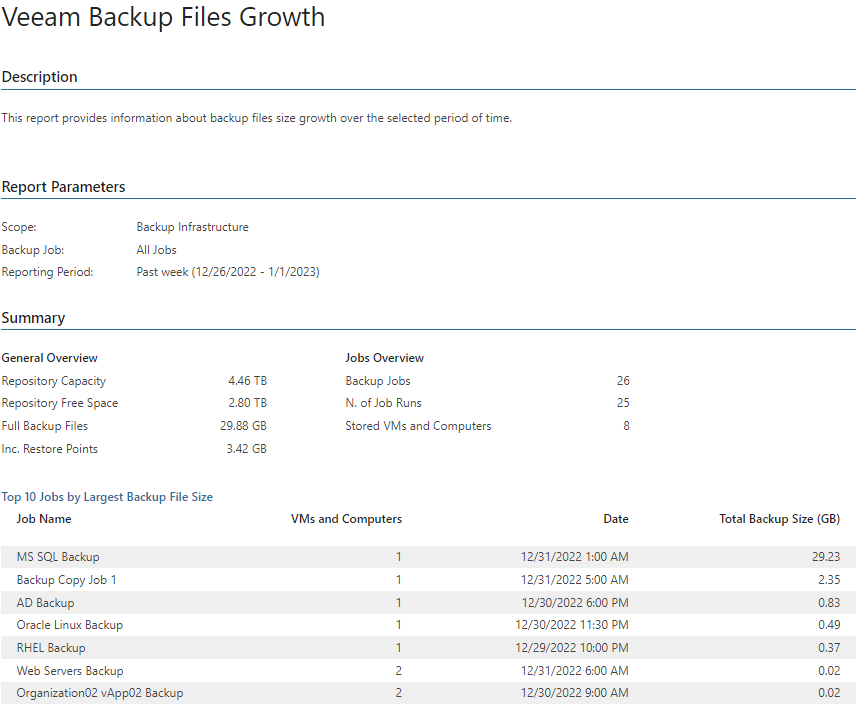Click the Repository Free Space value 2.80 TB
The width and height of the screenshot is (866, 709).
(247, 403)
